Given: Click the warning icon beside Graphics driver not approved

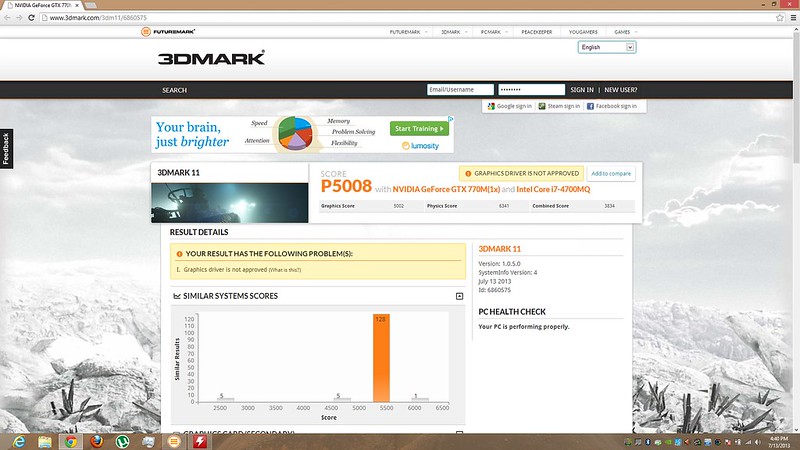Looking at the screenshot, I should 468,173.
